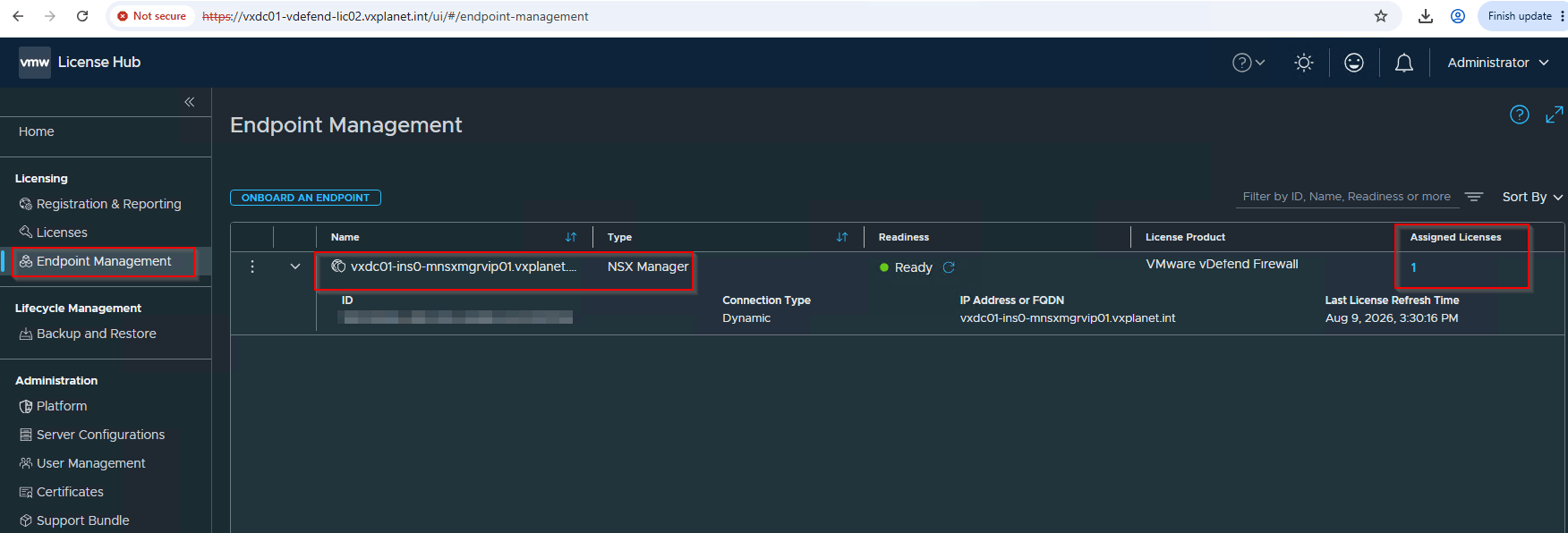Expand page to full screen

(1555, 114)
